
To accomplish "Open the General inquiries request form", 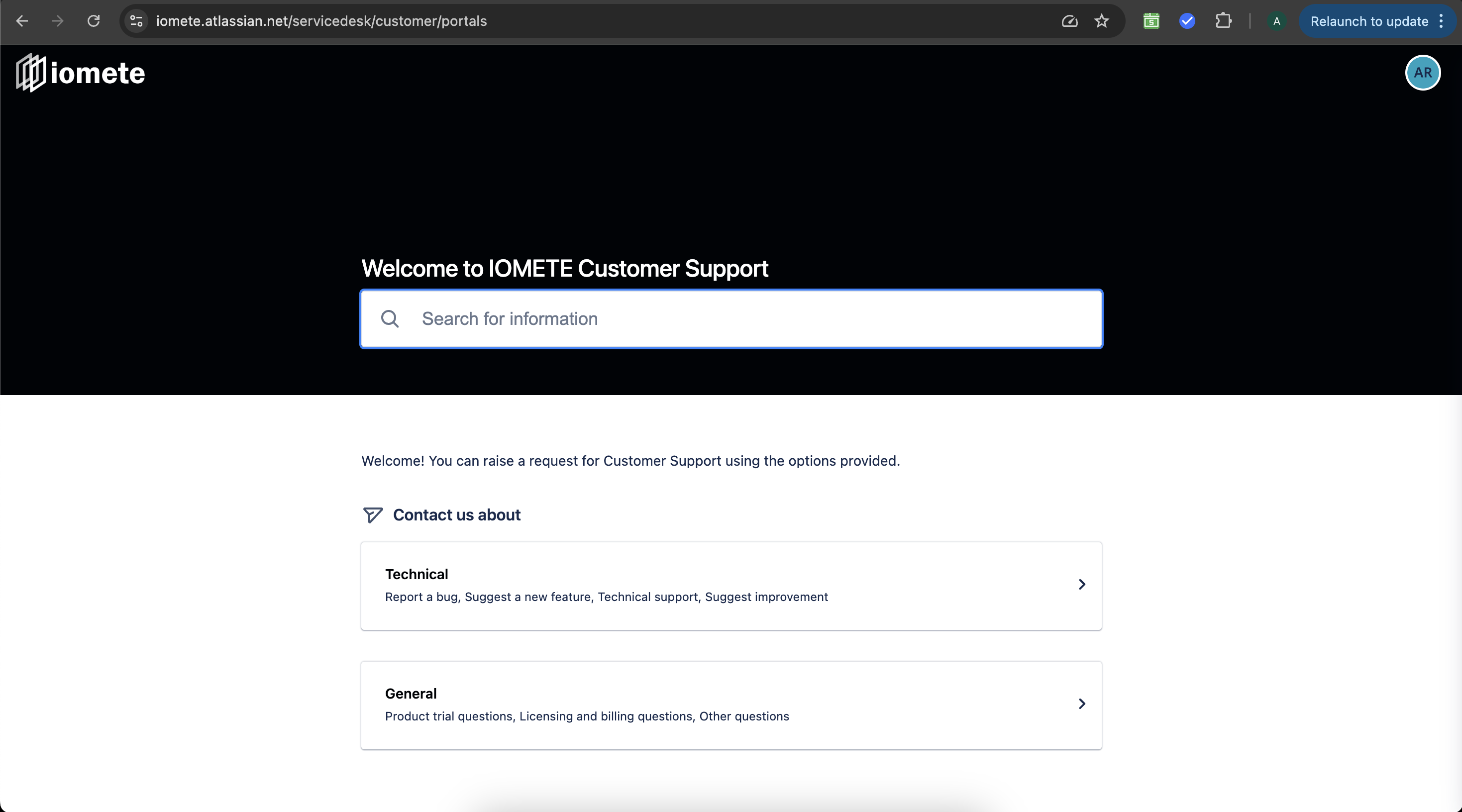I will coord(731,704).
